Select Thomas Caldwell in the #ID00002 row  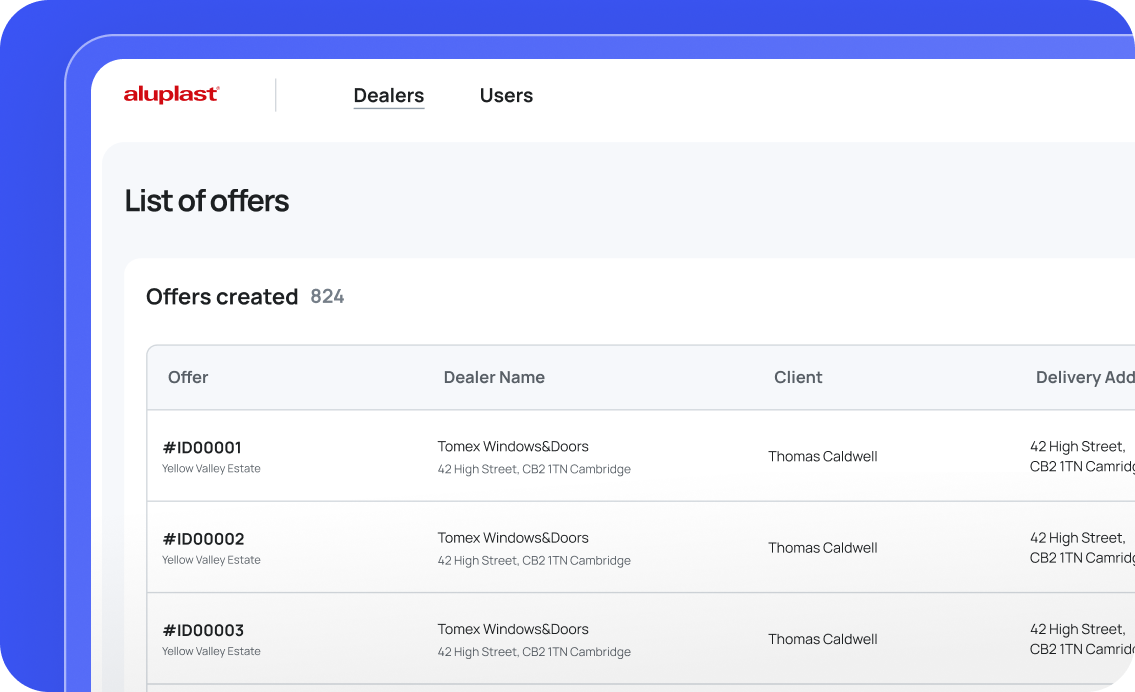(x=822, y=548)
